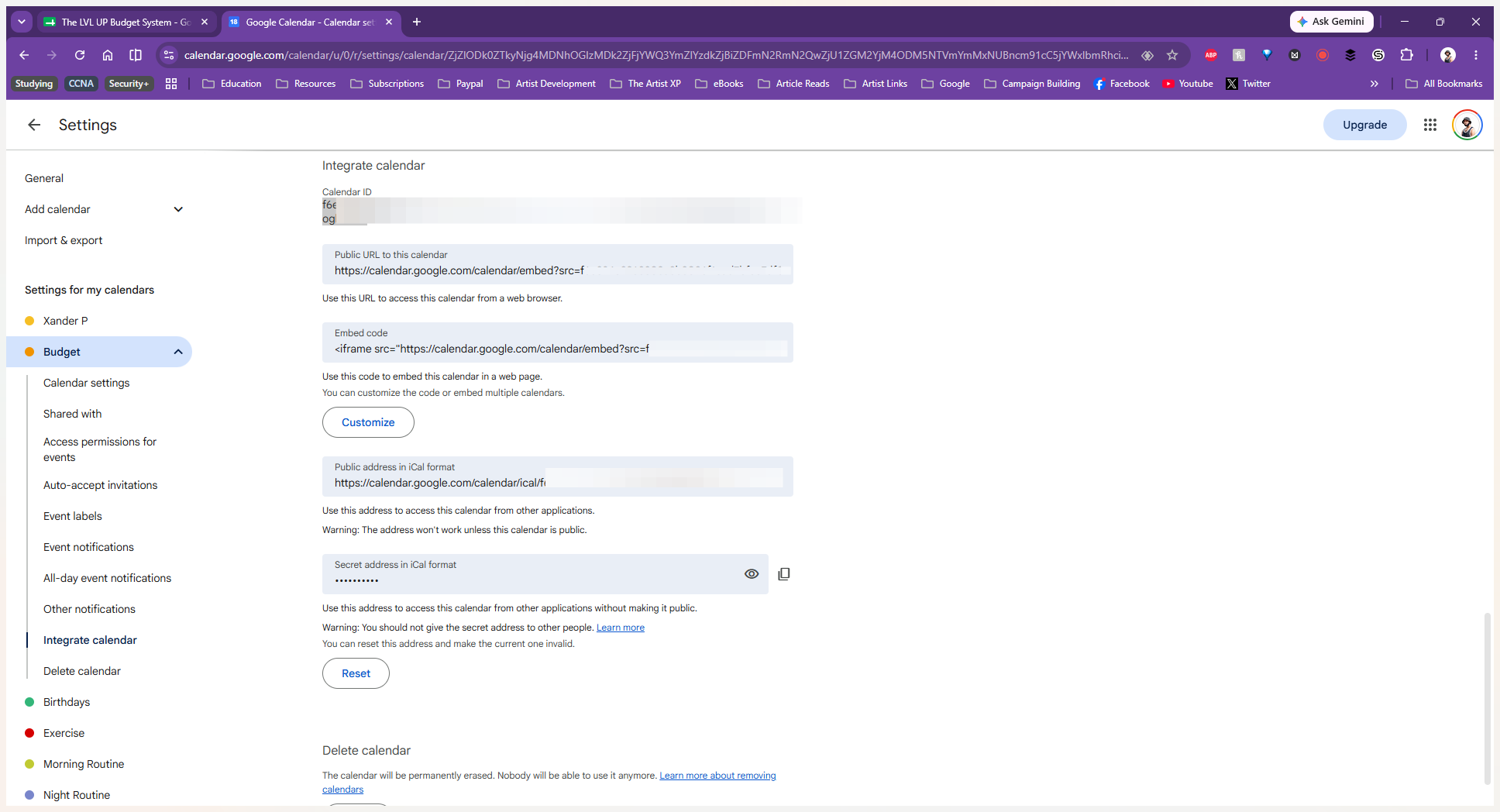Image resolution: width=1500 pixels, height=812 pixels.
Task: Click the Customize embed button
Action: coord(368,422)
